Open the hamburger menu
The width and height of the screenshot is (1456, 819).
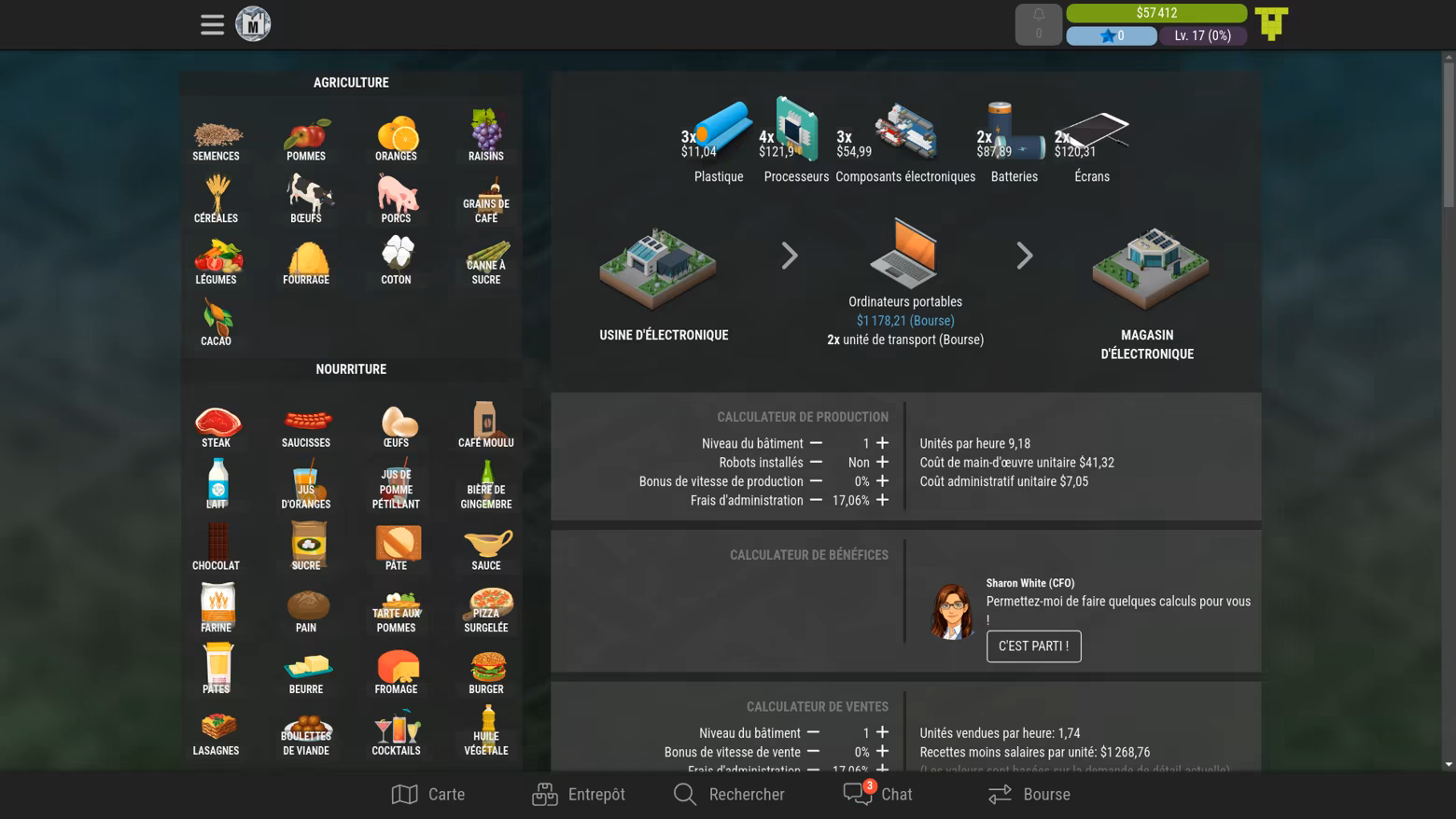coord(212,24)
